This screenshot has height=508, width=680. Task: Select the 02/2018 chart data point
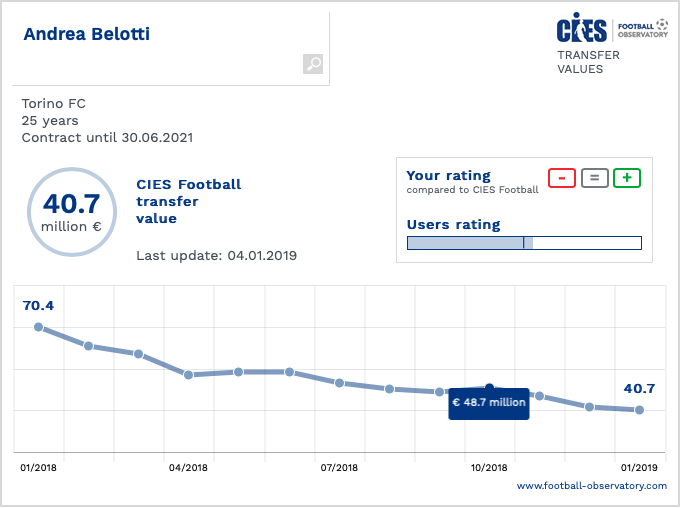88,346
